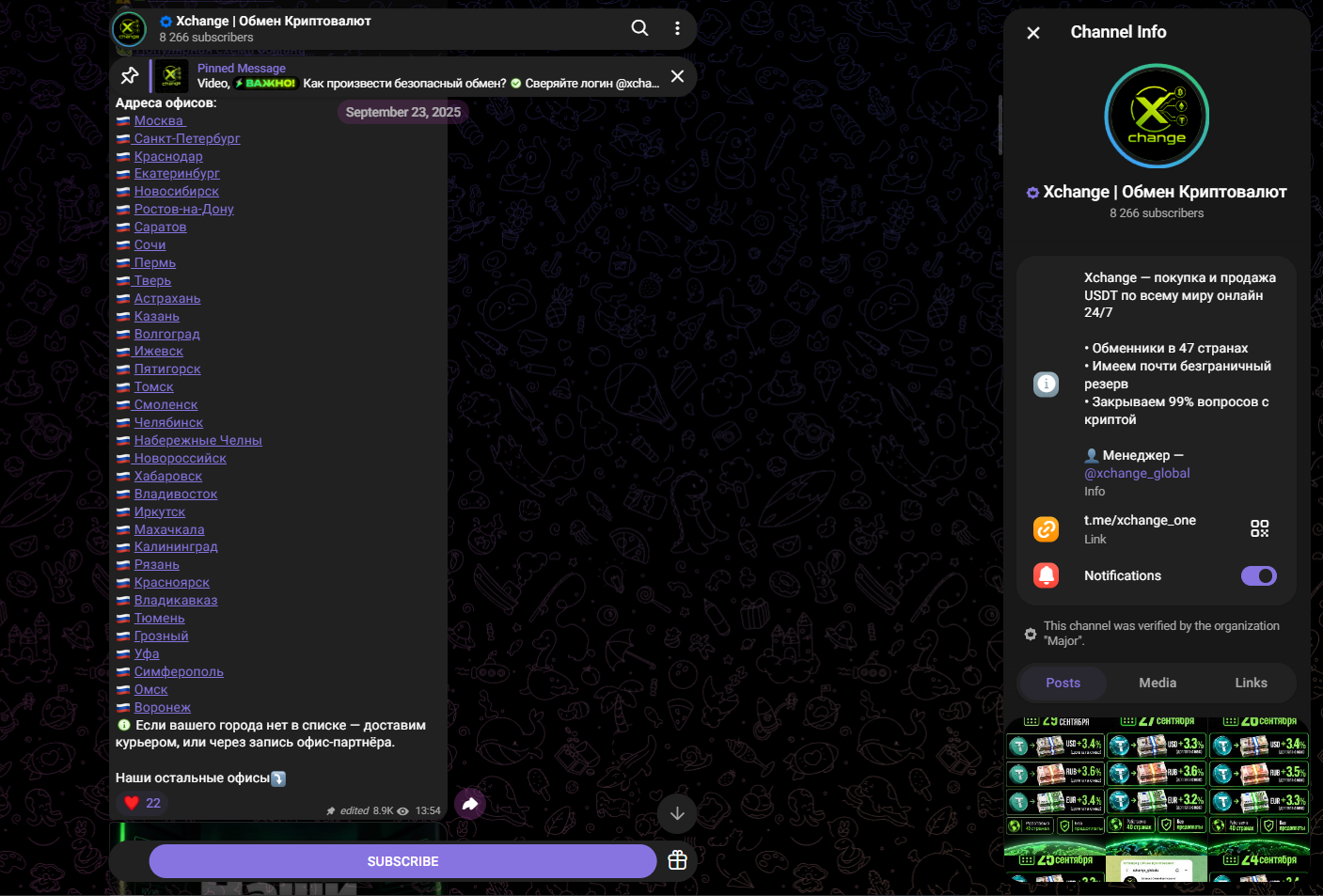The image size is (1323, 896).
Task: Share the offices message via forward arrow
Action: (470, 804)
